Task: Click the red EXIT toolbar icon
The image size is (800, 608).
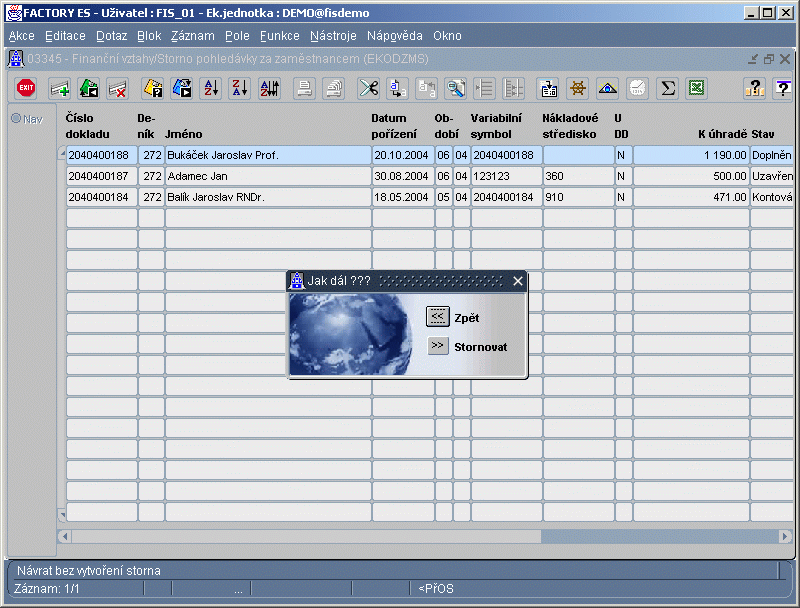Action: [26, 88]
